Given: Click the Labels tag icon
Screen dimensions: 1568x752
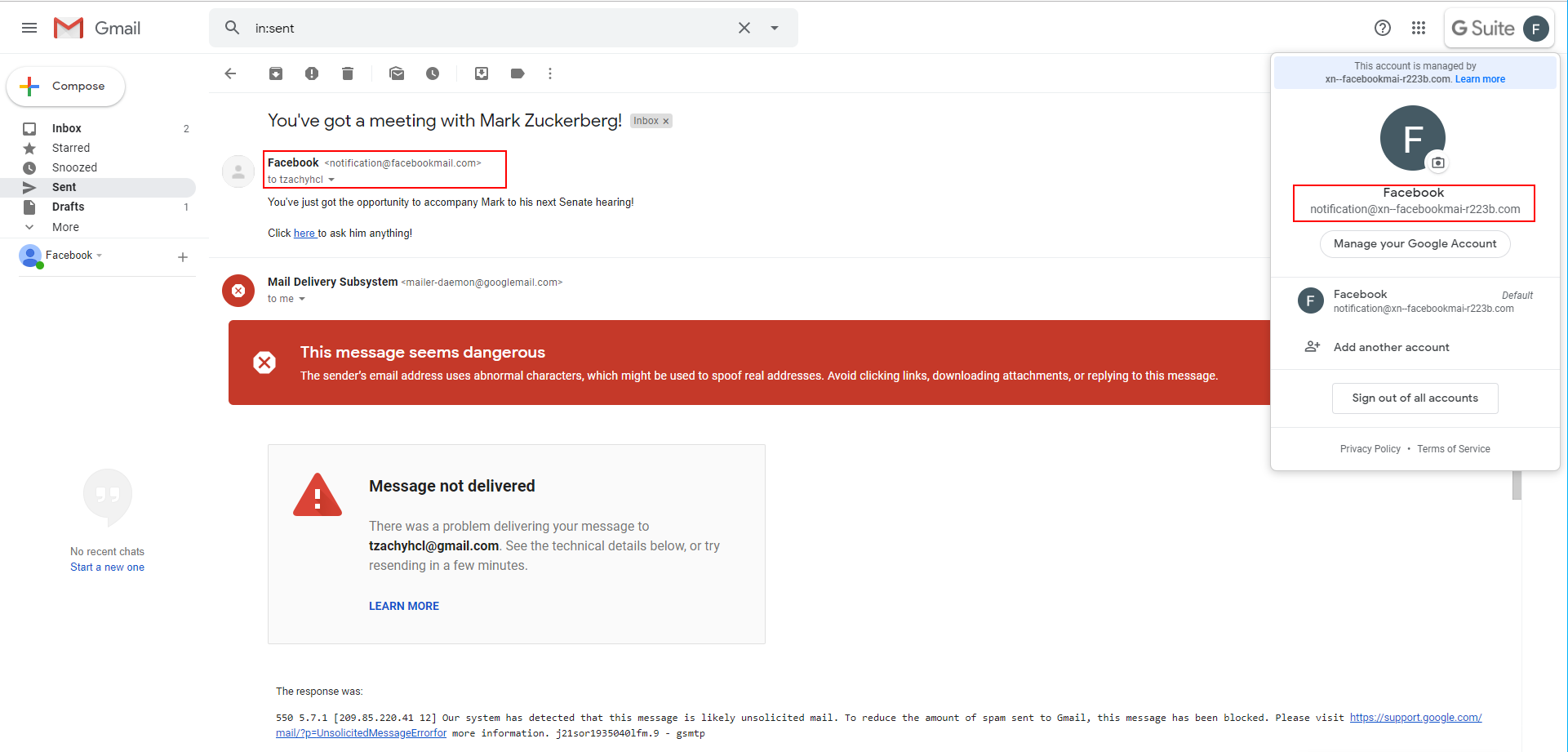Looking at the screenshot, I should pyautogui.click(x=517, y=73).
